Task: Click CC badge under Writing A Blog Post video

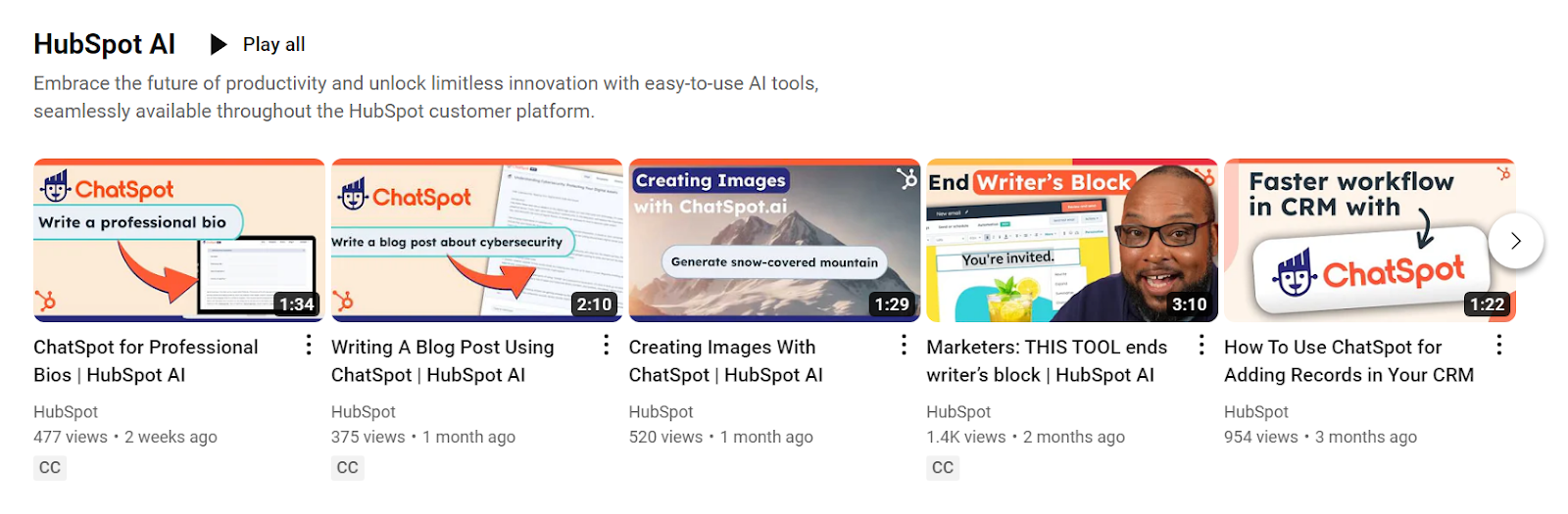Action: [x=348, y=468]
